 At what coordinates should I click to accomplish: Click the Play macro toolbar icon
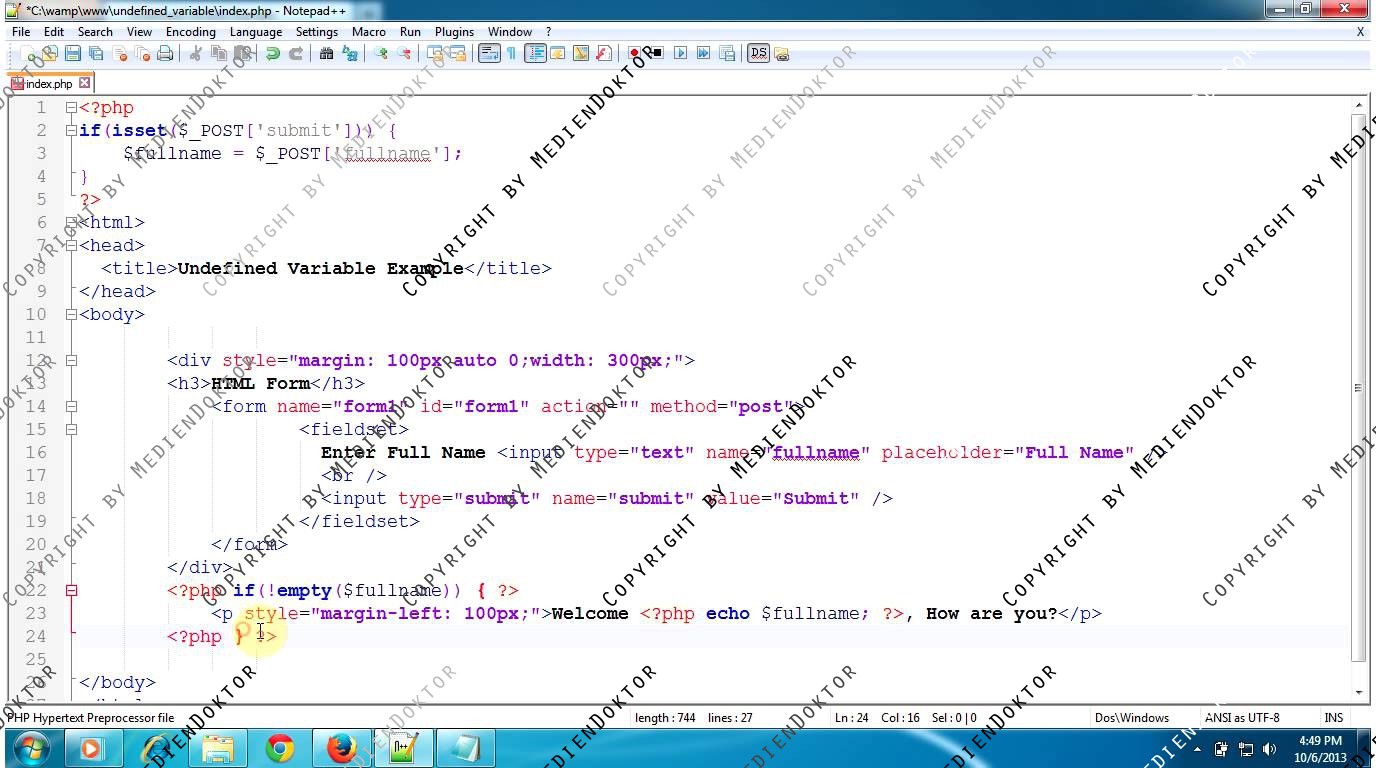click(680, 53)
